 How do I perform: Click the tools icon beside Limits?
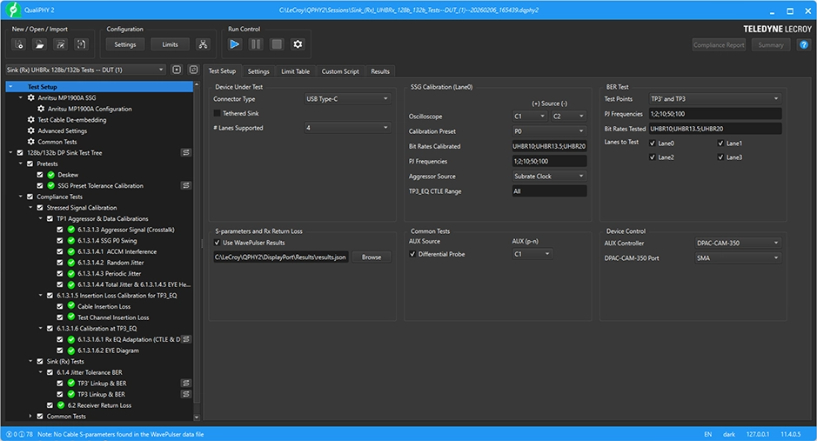click(x=203, y=44)
